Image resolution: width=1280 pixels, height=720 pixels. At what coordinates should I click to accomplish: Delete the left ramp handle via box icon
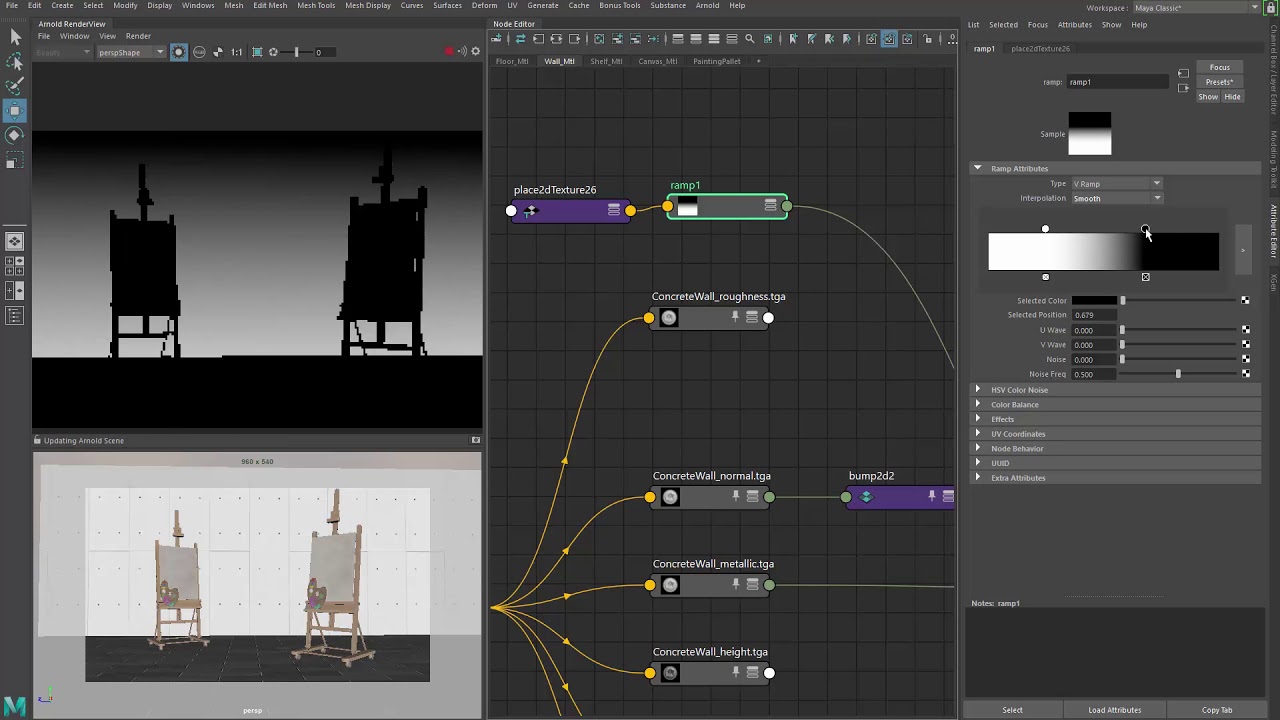click(1046, 277)
